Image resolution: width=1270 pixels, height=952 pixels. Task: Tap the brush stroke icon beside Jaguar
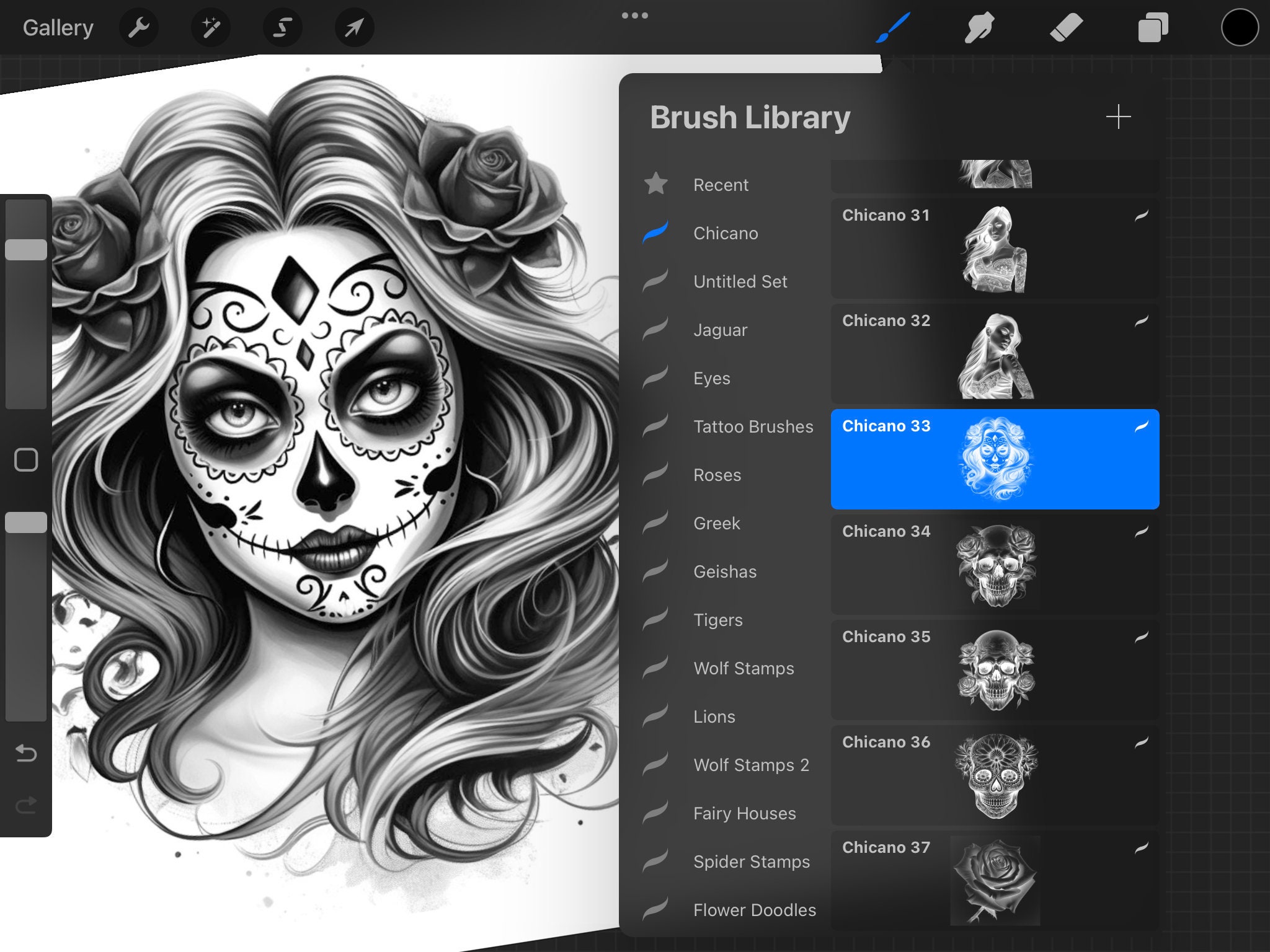point(655,329)
